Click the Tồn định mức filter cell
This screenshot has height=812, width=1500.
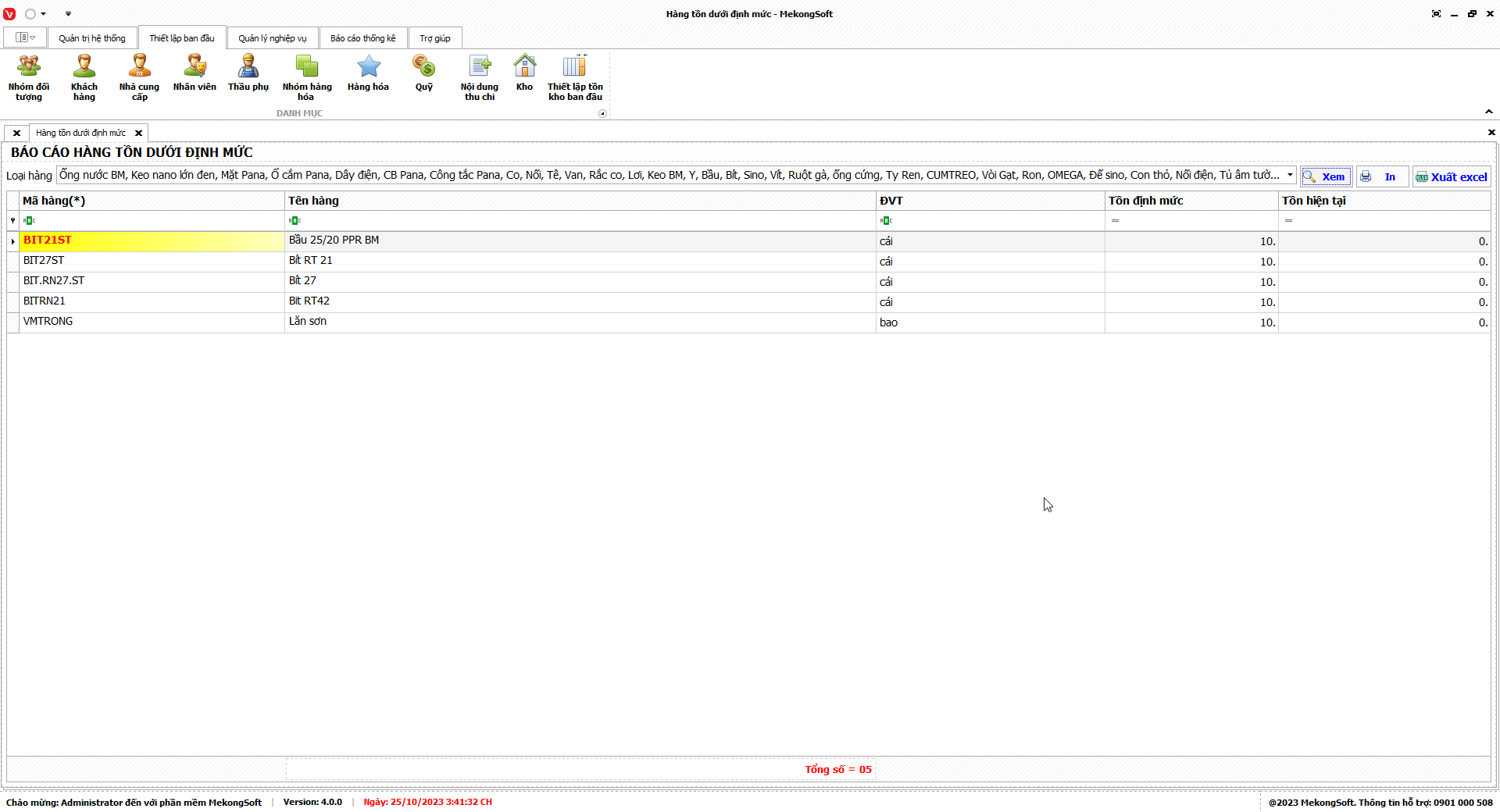(x=1191, y=221)
